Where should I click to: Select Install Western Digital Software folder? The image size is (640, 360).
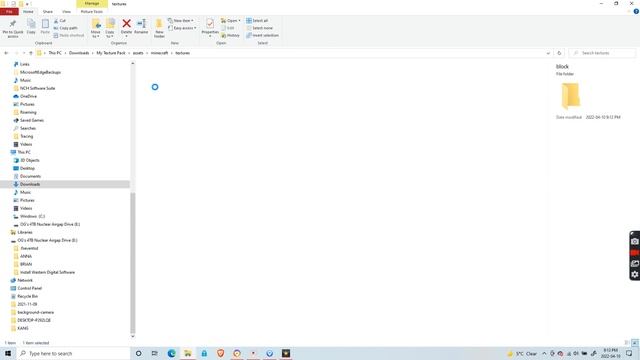click(47, 272)
